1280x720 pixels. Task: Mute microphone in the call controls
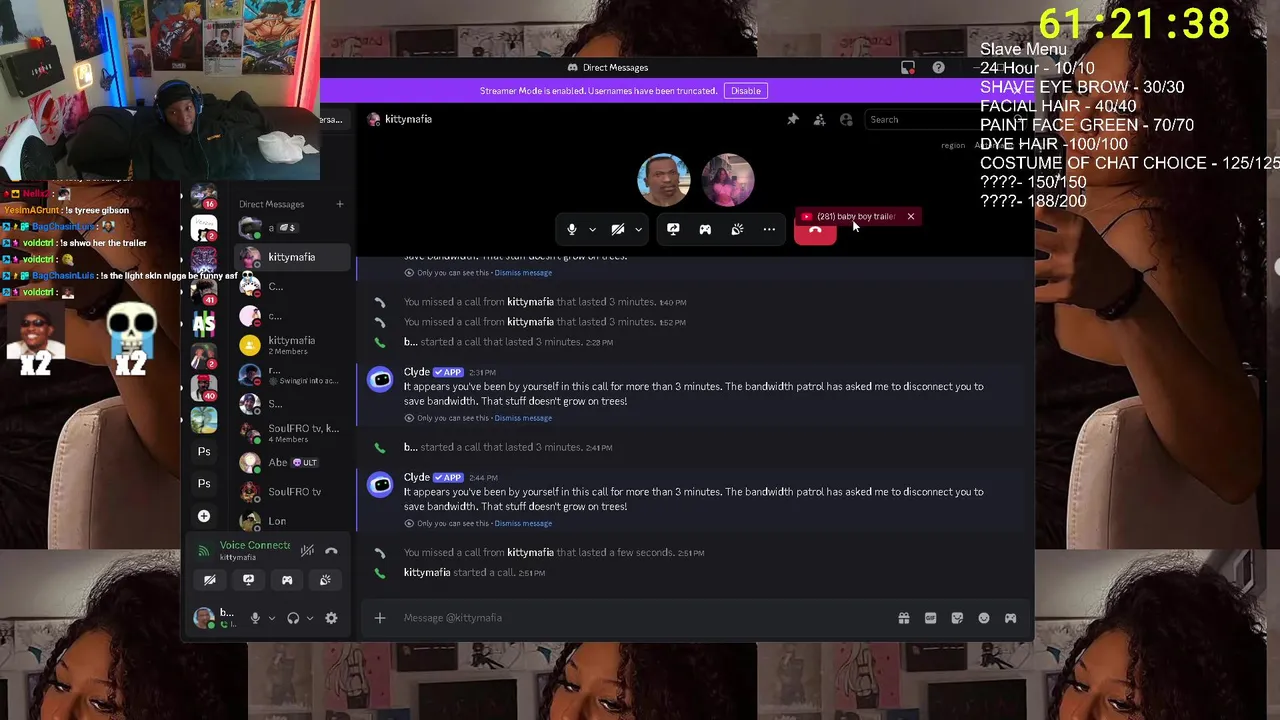pyautogui.click(x=571, y=229)
